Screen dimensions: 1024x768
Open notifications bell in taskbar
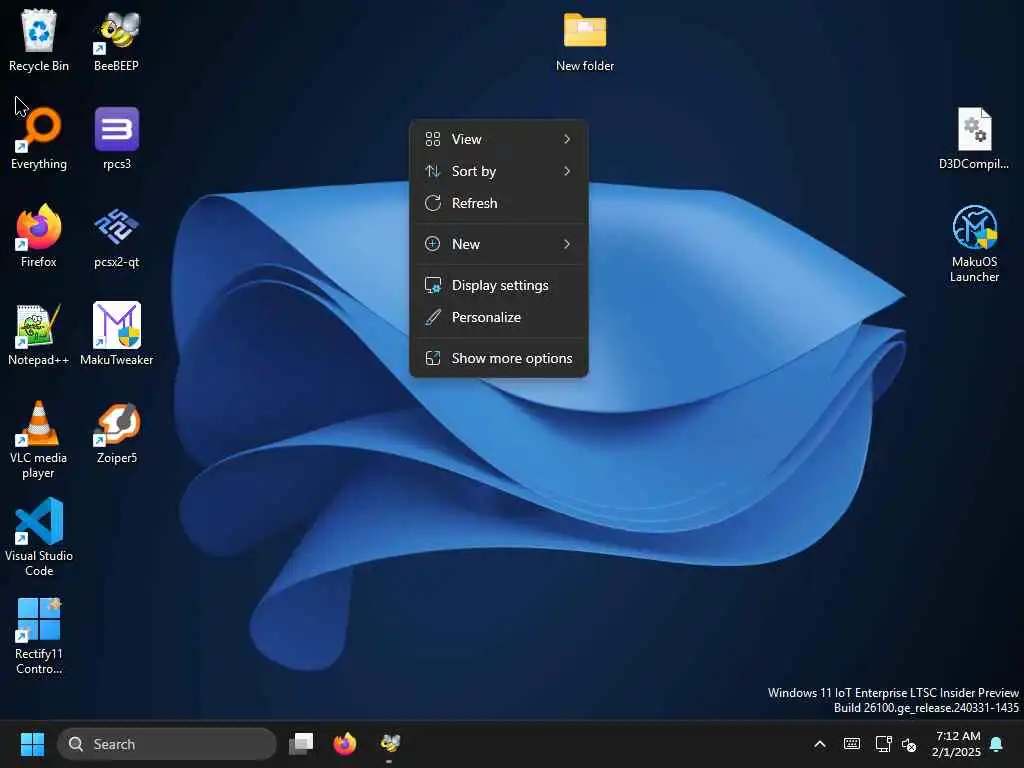tap(997, 744)
